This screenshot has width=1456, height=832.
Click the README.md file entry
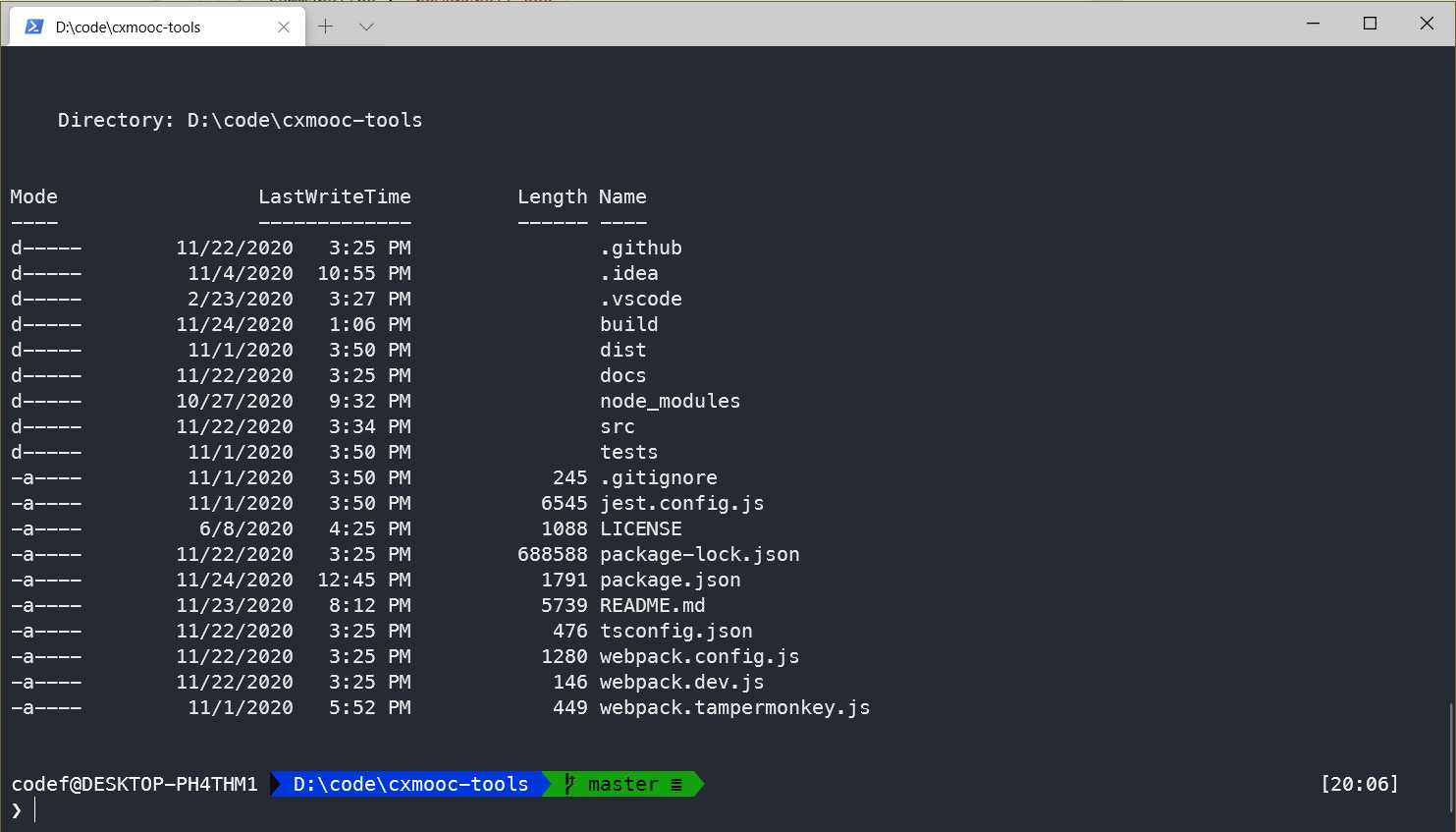(652, 605)
